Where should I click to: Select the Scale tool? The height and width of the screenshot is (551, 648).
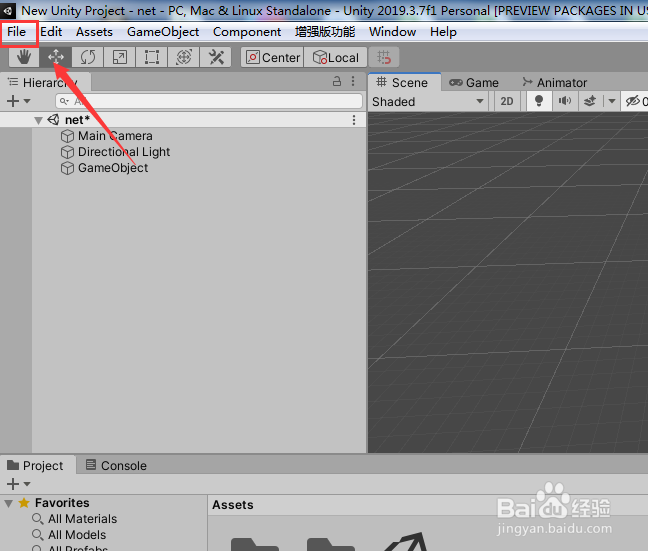pyautogui.click(x=119, y=57)
